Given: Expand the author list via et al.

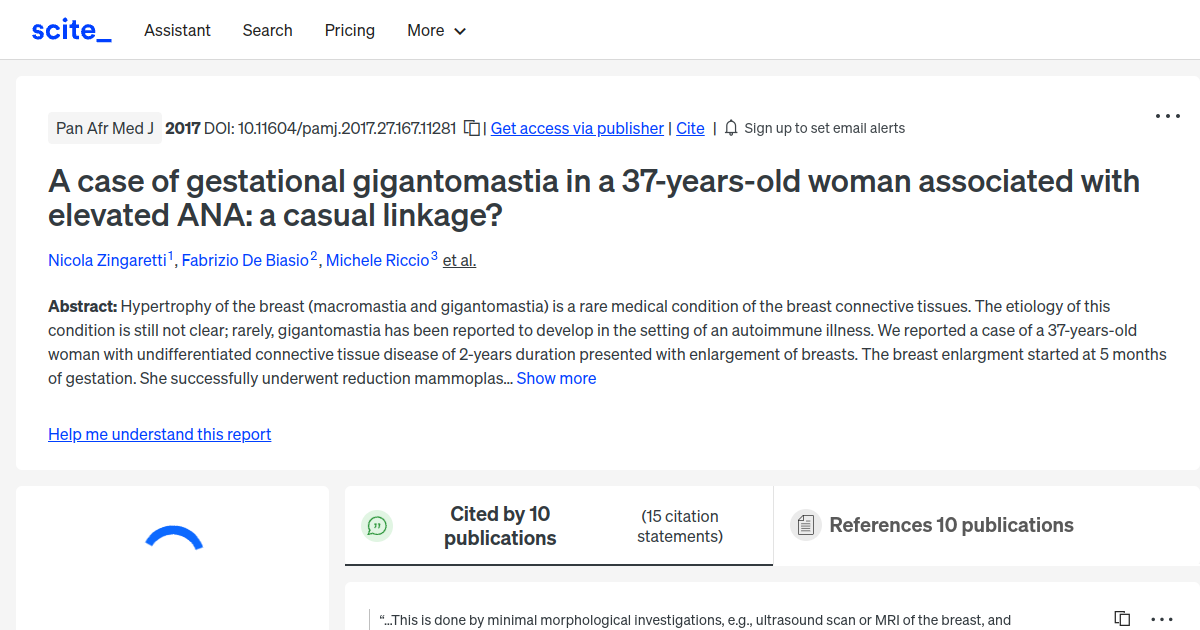Looking at the screenshot, I should [x=459, y=260].
